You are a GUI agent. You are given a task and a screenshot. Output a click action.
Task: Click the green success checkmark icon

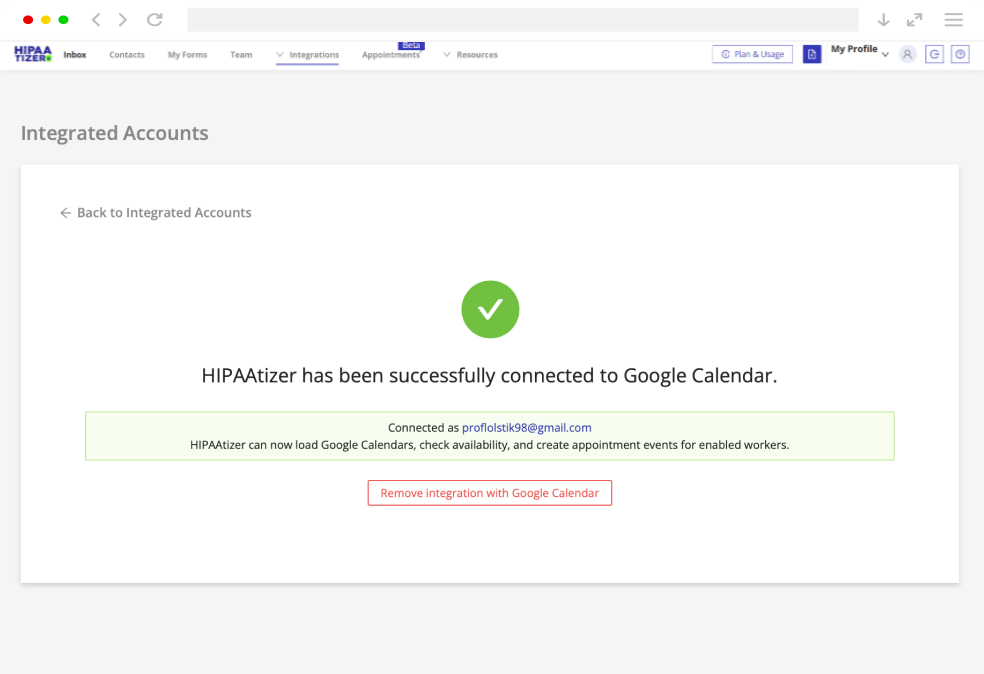coord(490,309)
